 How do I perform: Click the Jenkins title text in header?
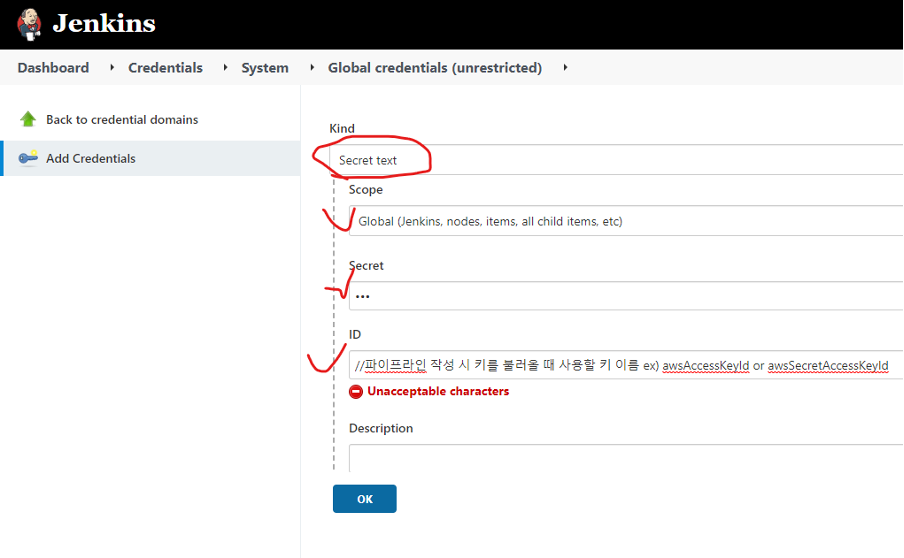(104, 24)
